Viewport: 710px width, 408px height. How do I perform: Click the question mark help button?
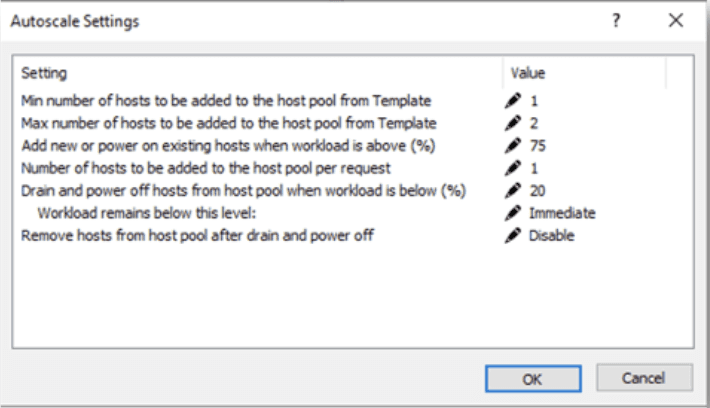coord(616,20)
